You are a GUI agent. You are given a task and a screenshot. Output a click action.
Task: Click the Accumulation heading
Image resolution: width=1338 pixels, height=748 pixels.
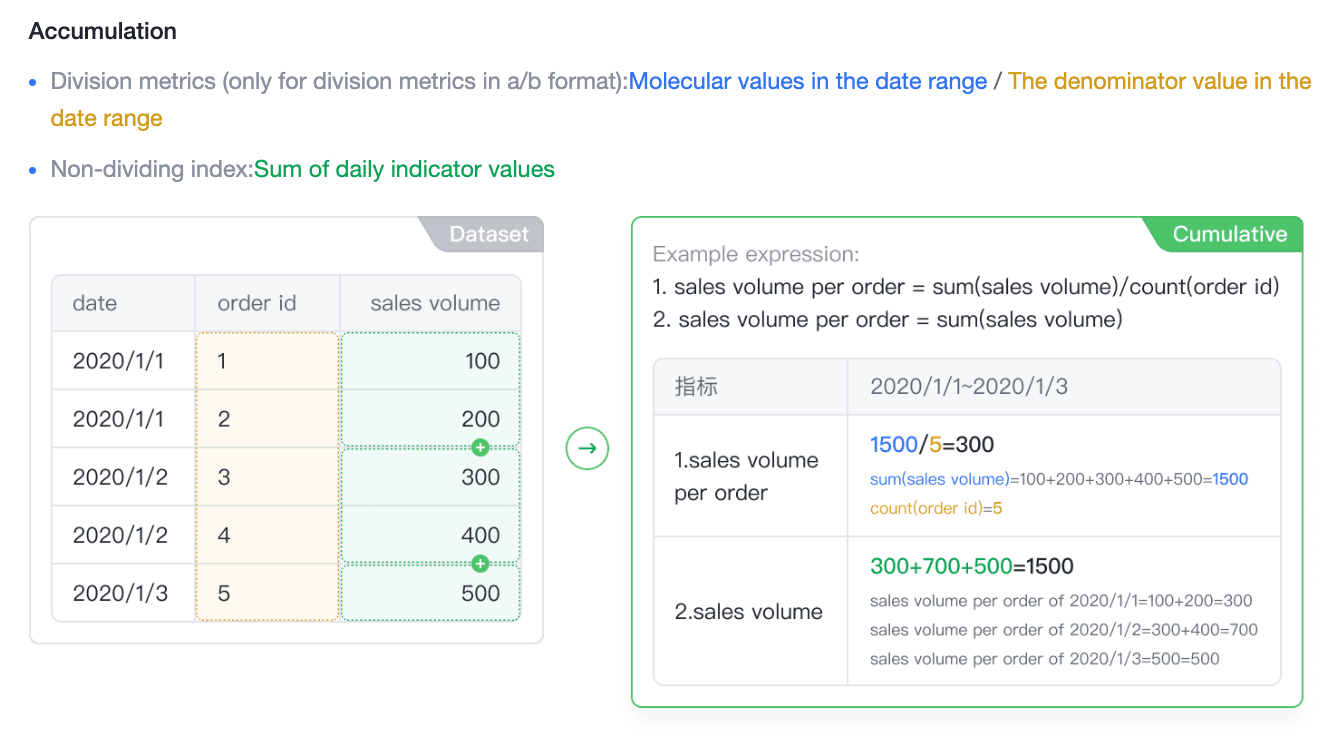(x=103, y=31)
